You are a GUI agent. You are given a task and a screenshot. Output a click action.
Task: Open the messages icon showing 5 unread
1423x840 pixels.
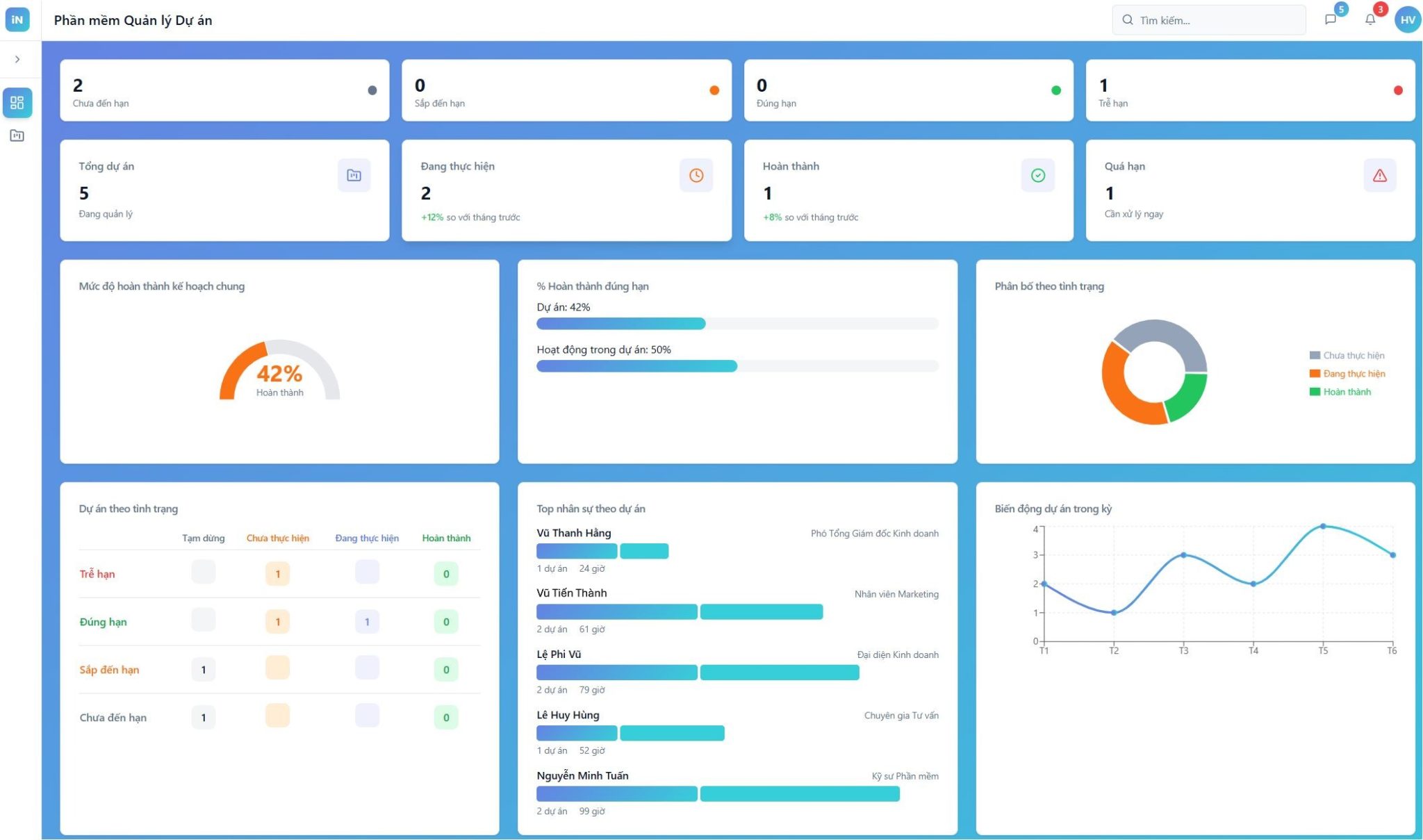[1332, 19]
